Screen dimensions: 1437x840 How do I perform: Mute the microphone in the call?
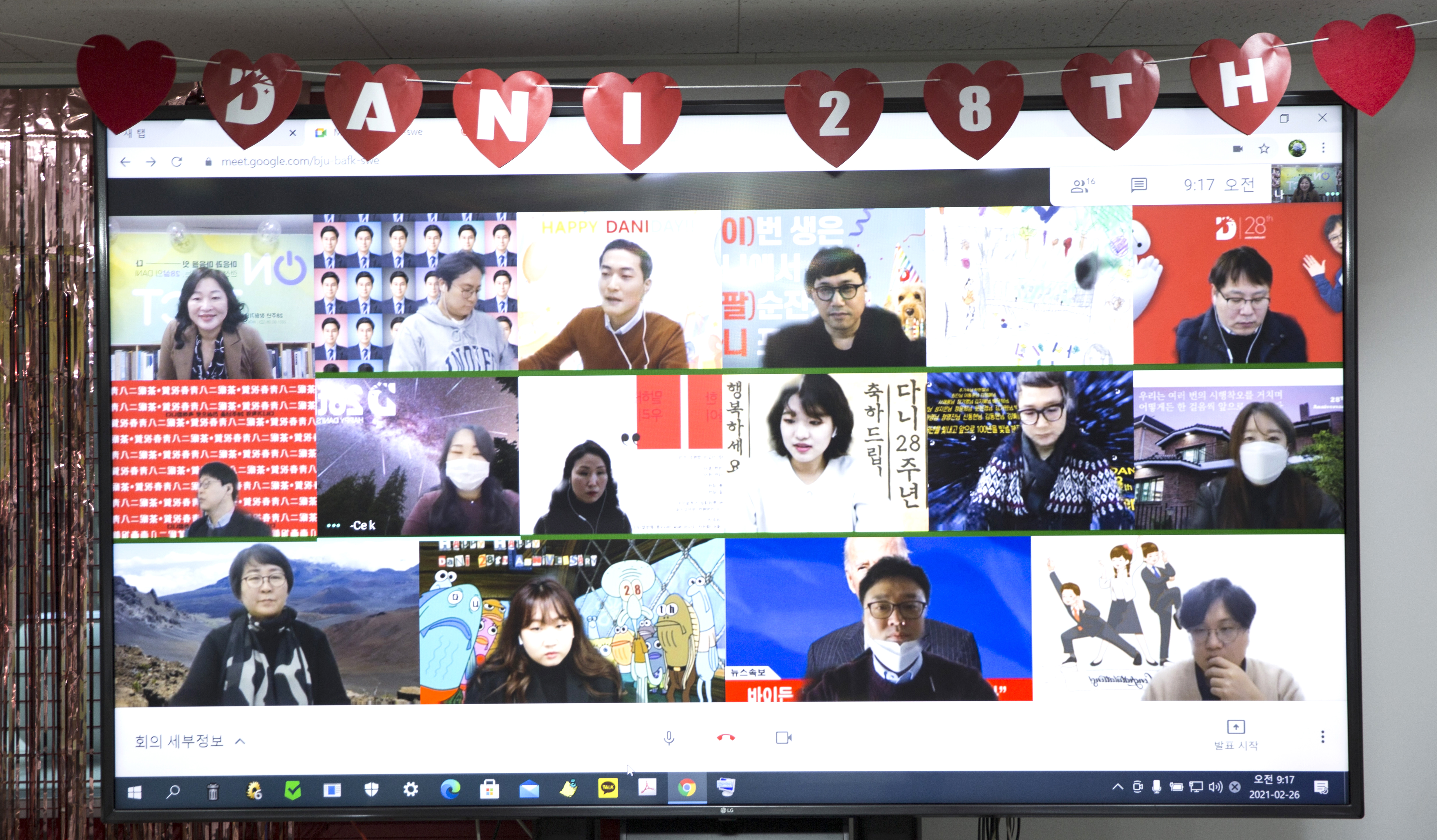669,738
